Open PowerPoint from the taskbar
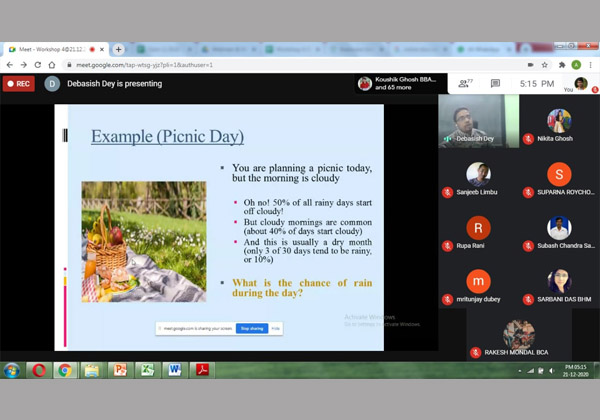The width and height of the screenshot is (600, 420). [118, 371]
